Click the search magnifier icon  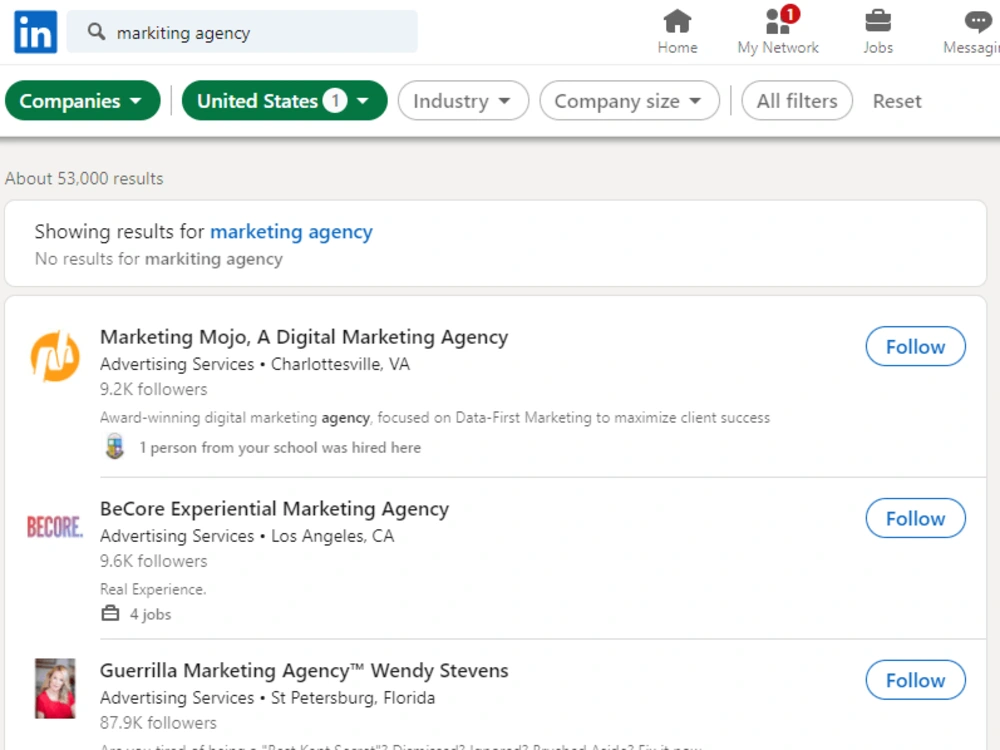coord(96,31)
